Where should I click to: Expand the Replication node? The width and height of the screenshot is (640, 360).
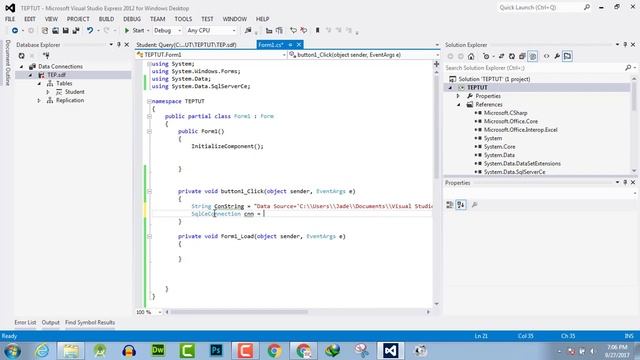(x=39, y=100)
